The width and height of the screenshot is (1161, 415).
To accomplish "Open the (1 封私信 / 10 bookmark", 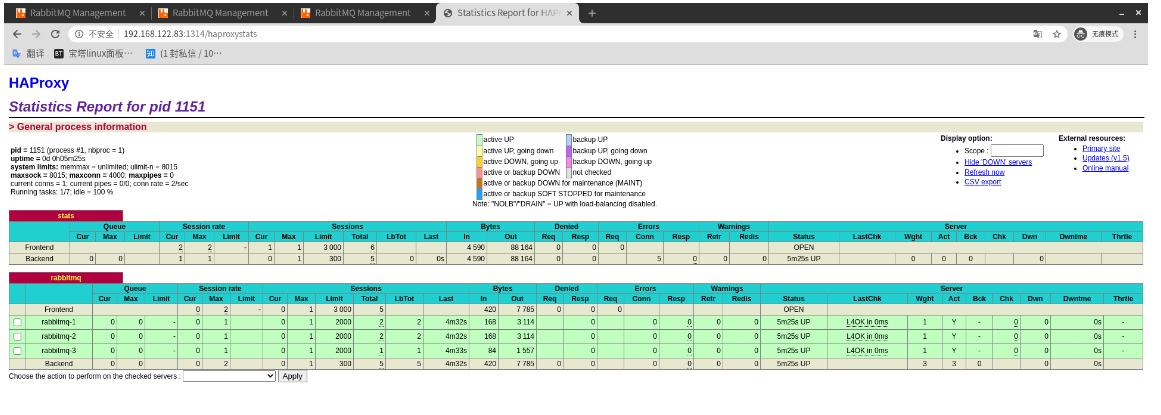I will pyautogui.click(x=184, y=53).
